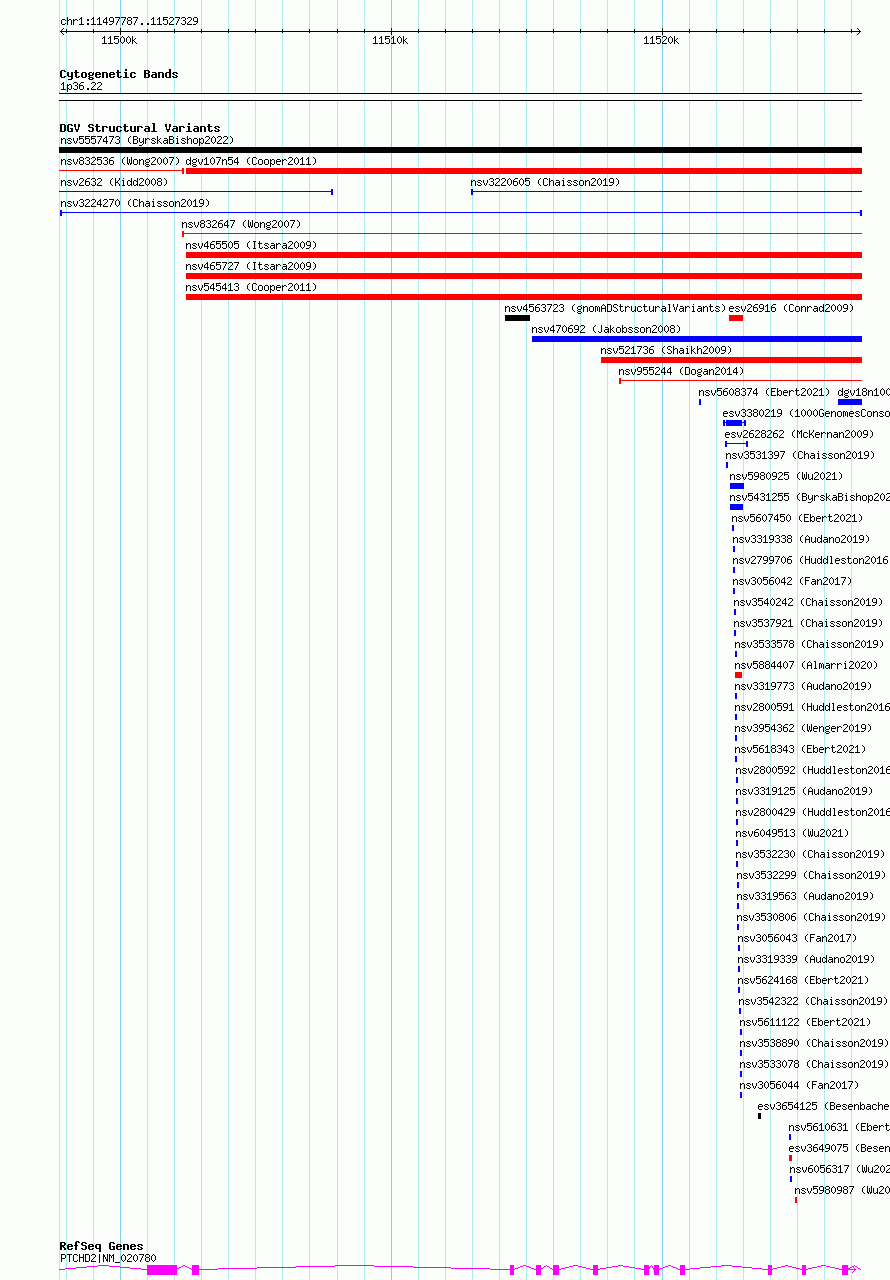Screen dimensions: 890x1280
Task: Open variant nsv3319338 (Audano2019)
Action: [x=801, y=539]
